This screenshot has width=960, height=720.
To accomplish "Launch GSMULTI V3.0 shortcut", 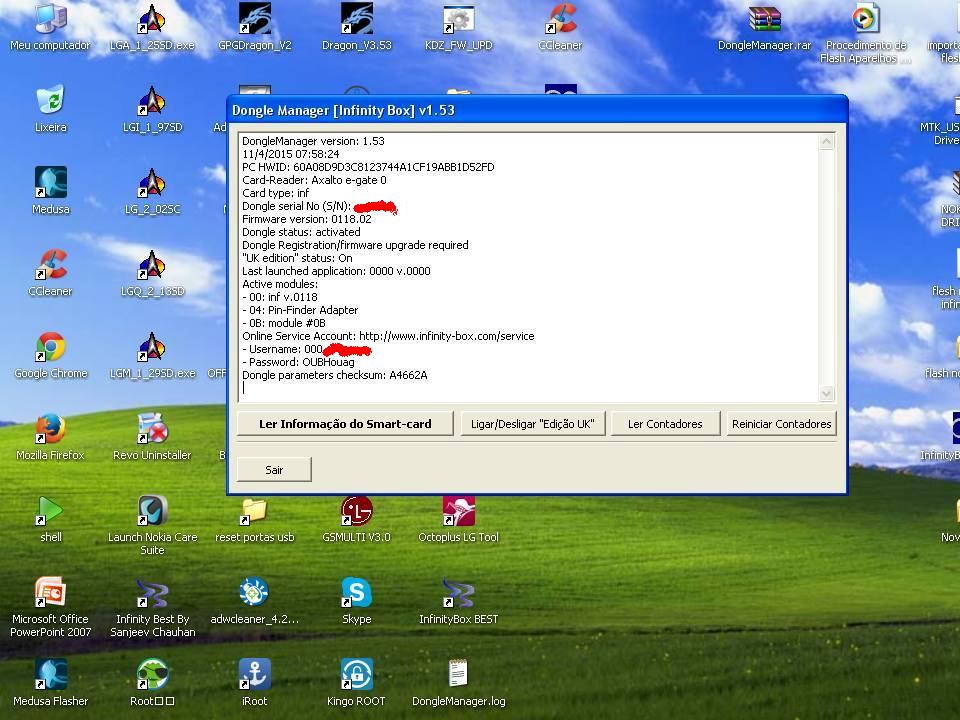I will pos(356,519).
